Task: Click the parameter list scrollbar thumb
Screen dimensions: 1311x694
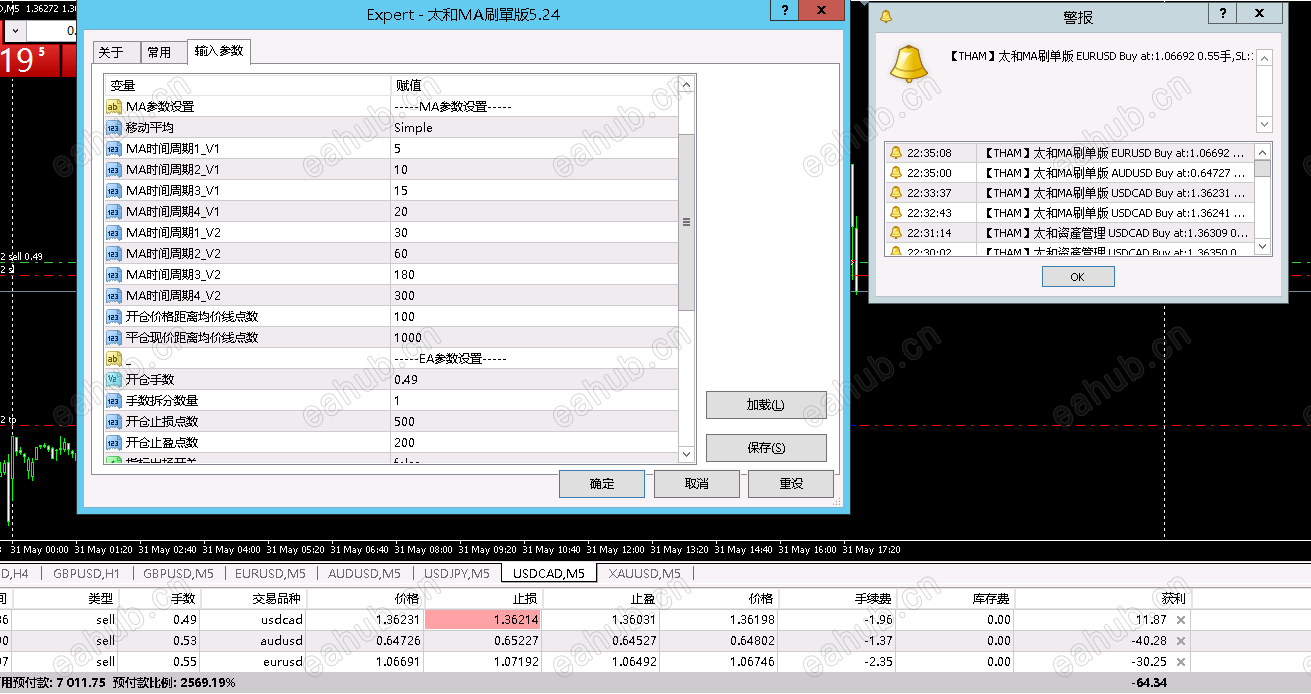Action: 686,222
